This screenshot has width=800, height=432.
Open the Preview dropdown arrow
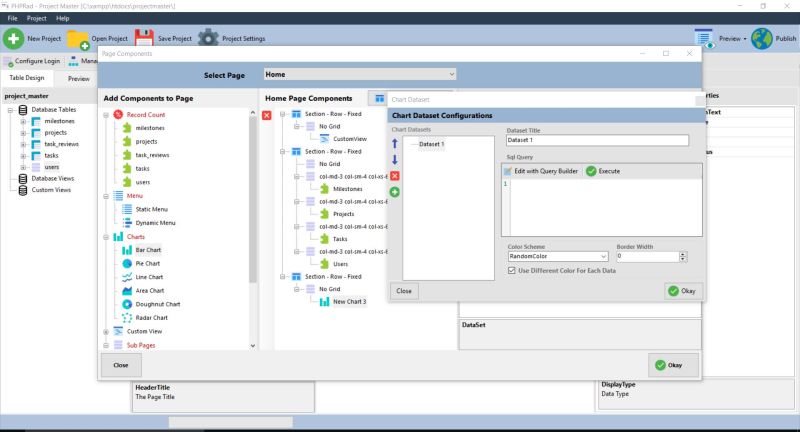point(744,39)
